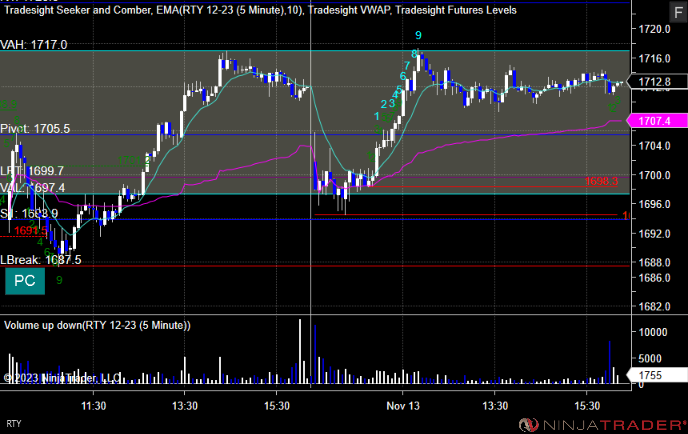The height and width of the screenshot is (434, 688).
Task: Click the F button in the top corner
Action: pos(678,13)
